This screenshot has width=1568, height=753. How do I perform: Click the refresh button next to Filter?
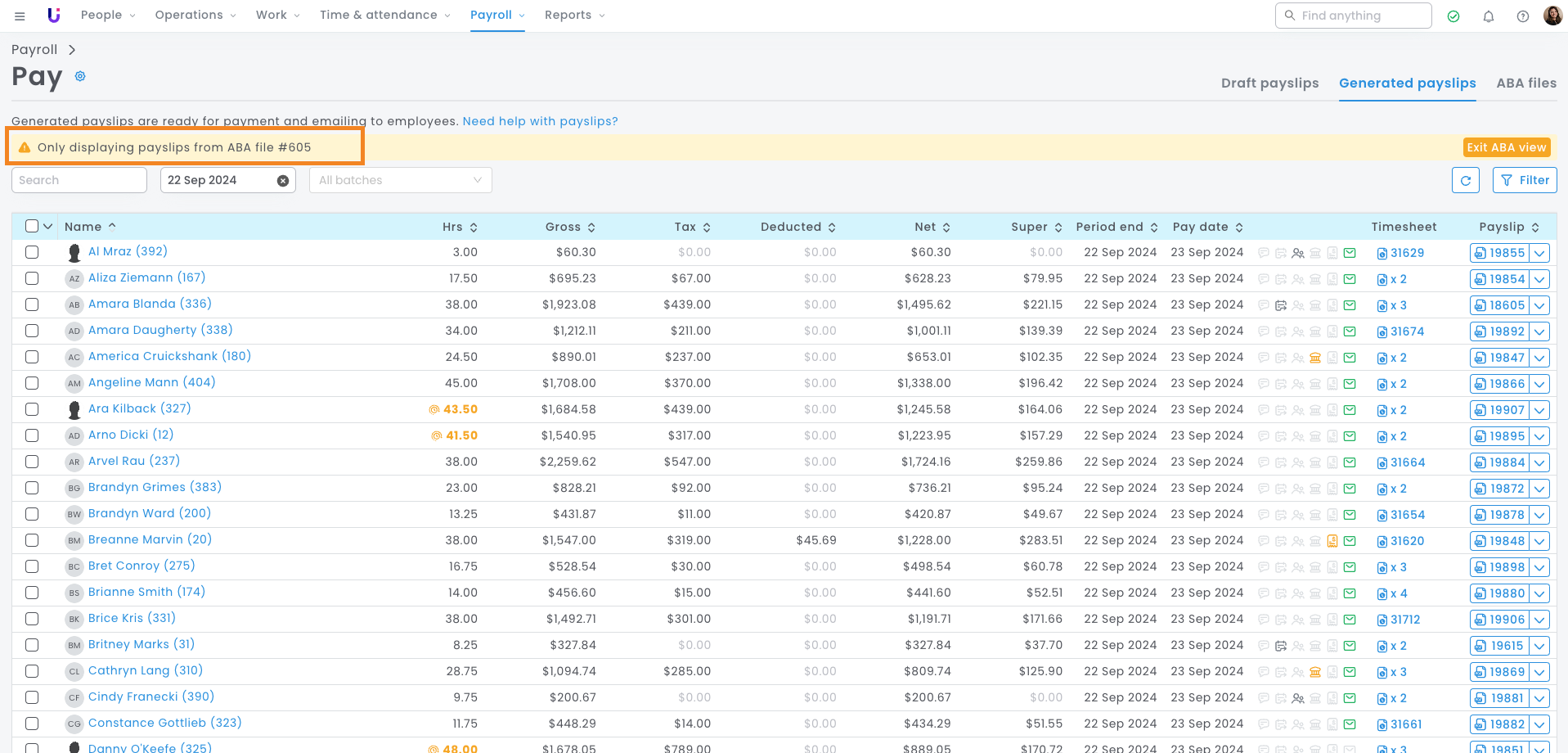[x=1465, y=180]
